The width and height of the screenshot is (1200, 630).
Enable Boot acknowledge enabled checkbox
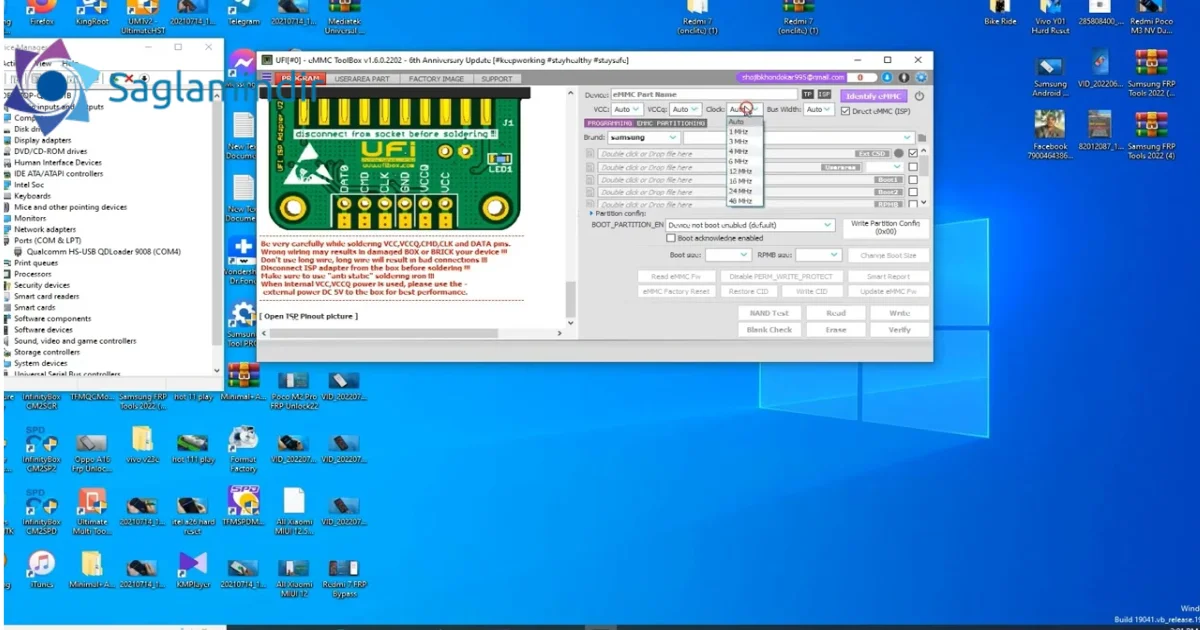coord(672,238)
